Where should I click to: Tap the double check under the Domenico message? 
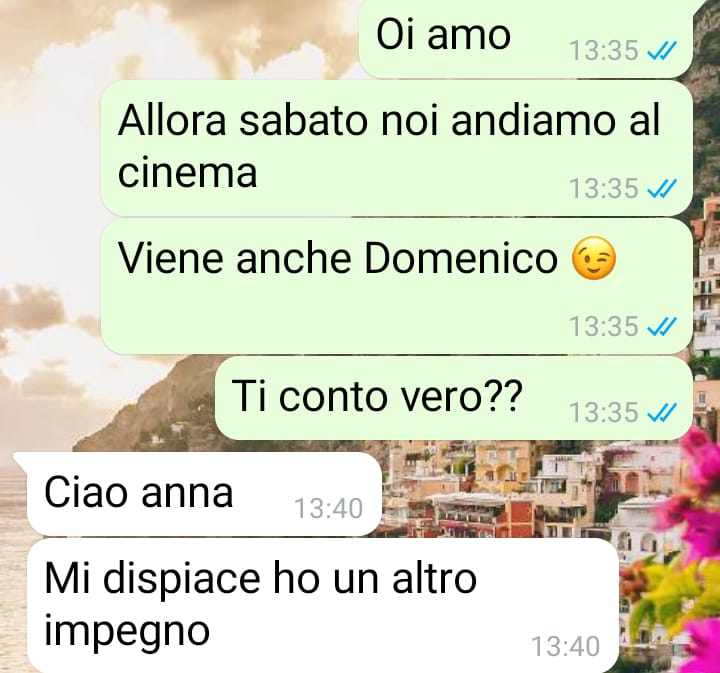click(662, 326)
